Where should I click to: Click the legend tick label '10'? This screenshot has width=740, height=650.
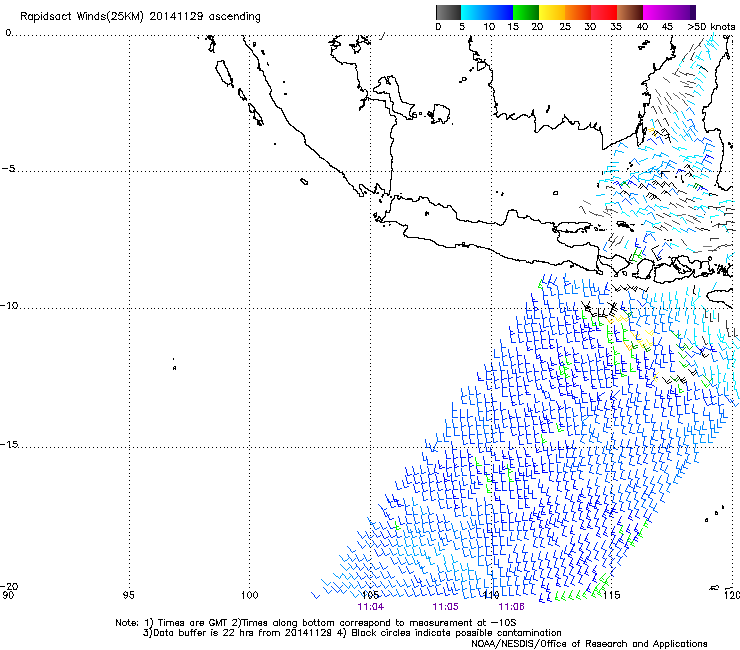click(x=489, y=27)
